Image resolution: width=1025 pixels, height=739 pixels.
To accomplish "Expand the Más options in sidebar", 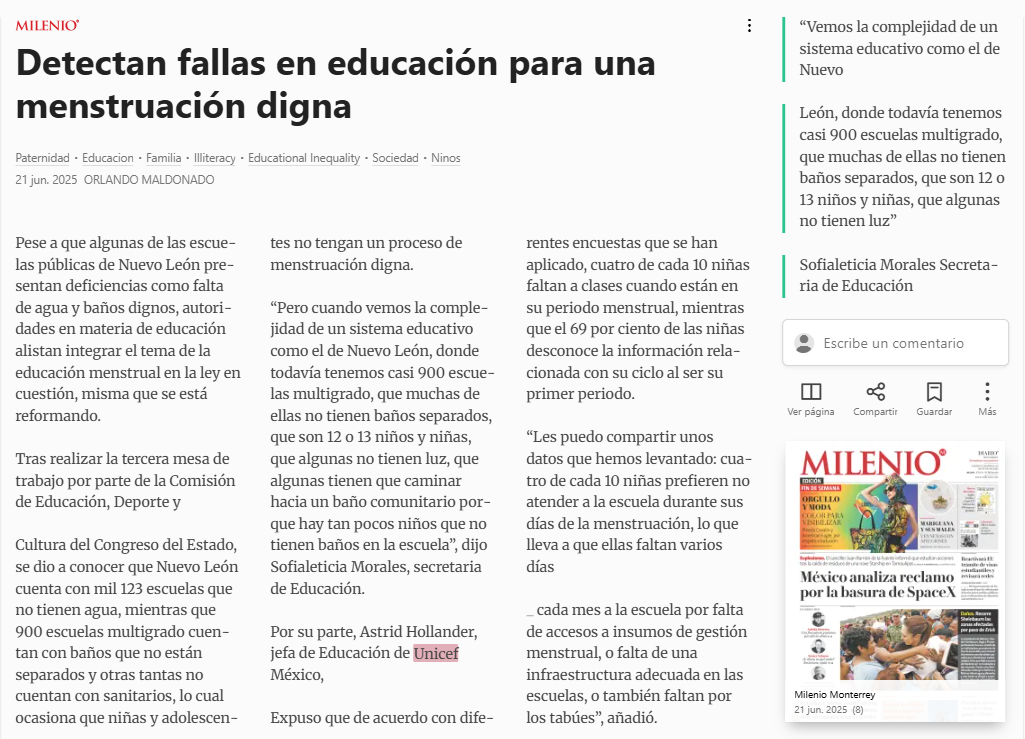I will tap(987, 392).
